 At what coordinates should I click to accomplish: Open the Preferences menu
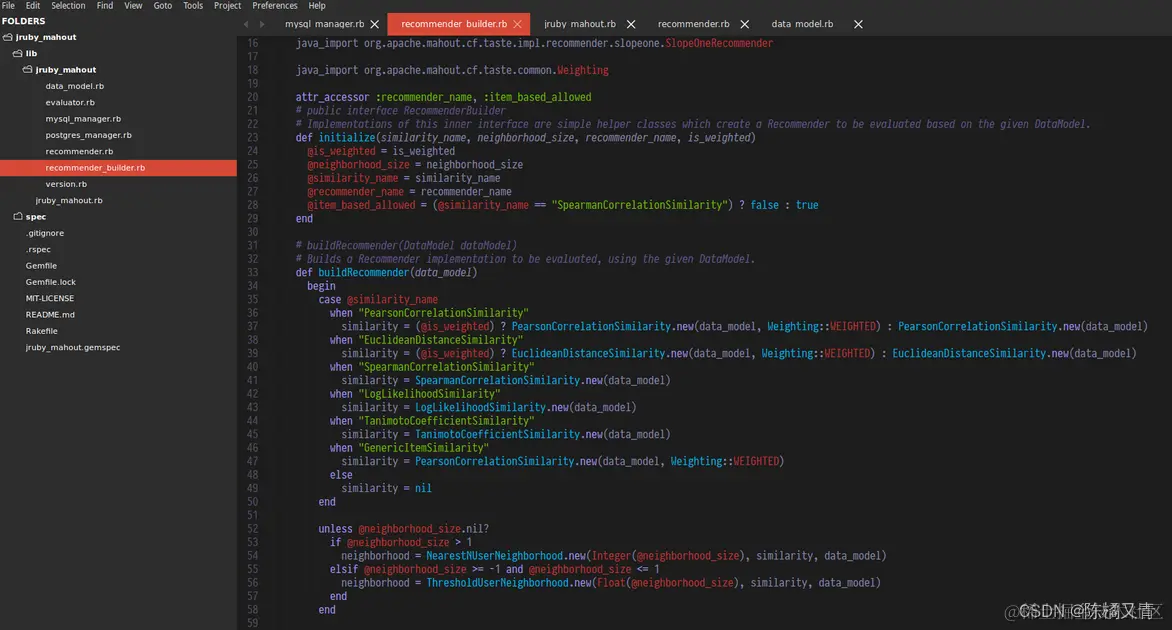coord(274,5)
